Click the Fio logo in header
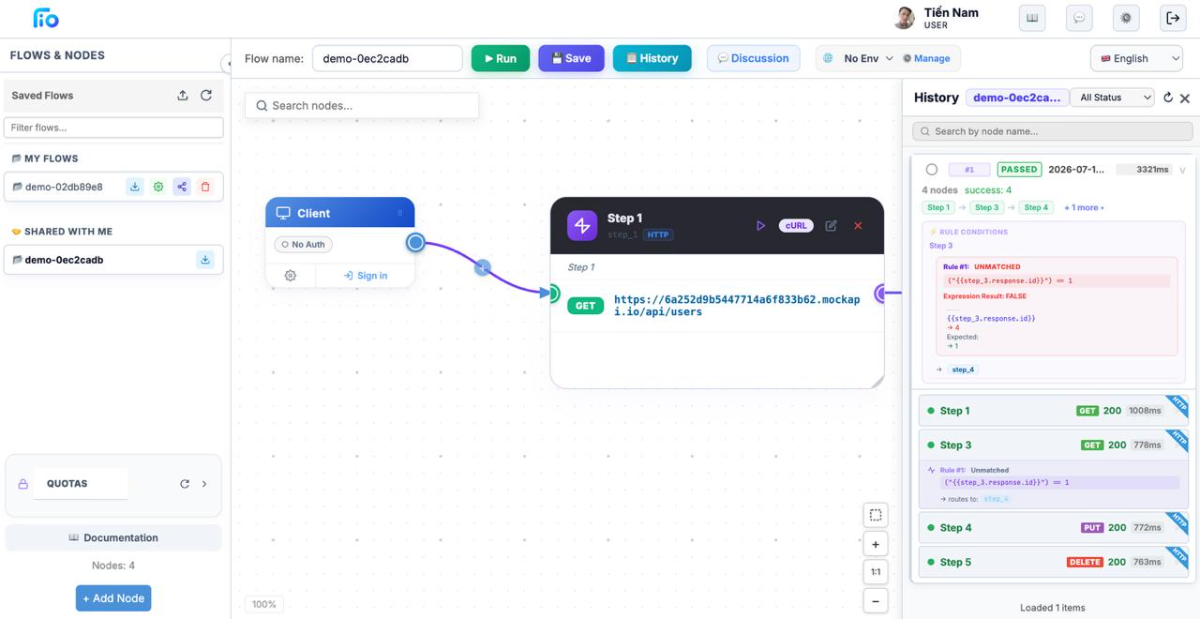The width and height of the screenshot is (1200, 619). point(46,18)
